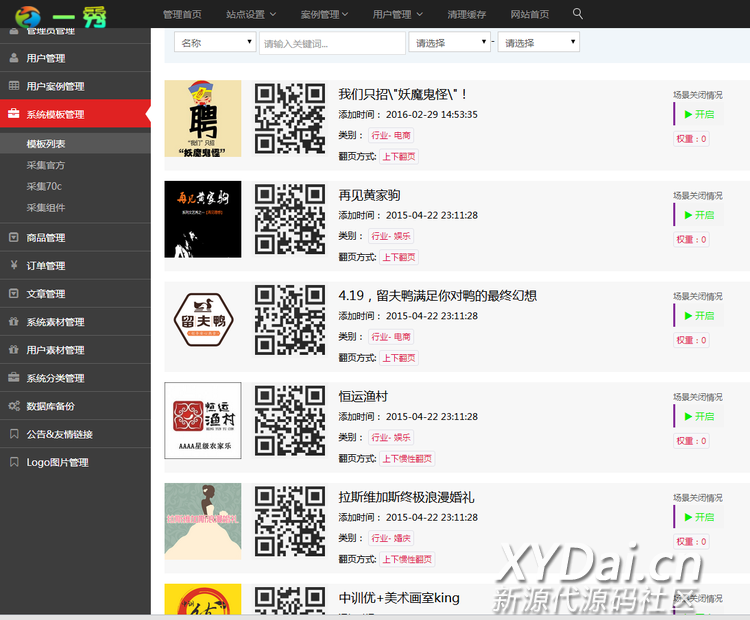Click QR code for 再见黄家驹

tap(290, 219)
